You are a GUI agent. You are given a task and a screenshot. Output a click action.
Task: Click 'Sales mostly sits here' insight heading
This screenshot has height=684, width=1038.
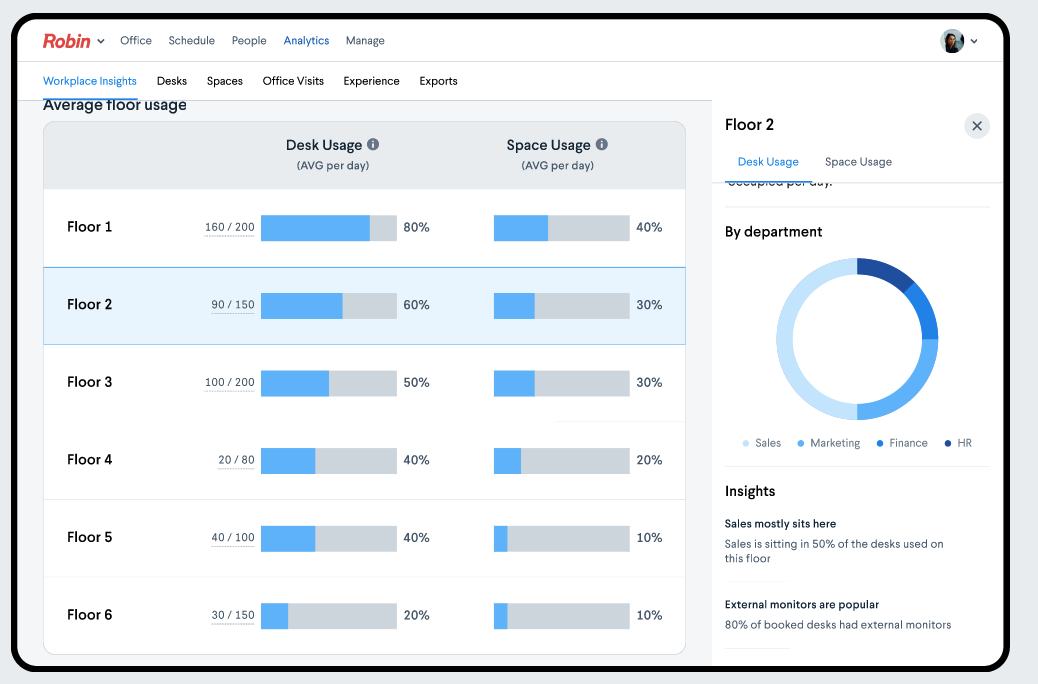[x=780, y=524]
